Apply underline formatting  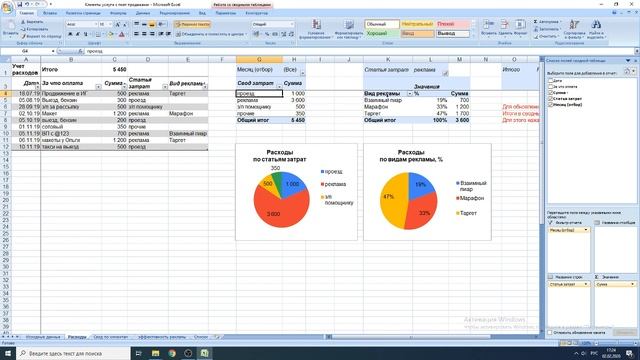tap(85, 34)
